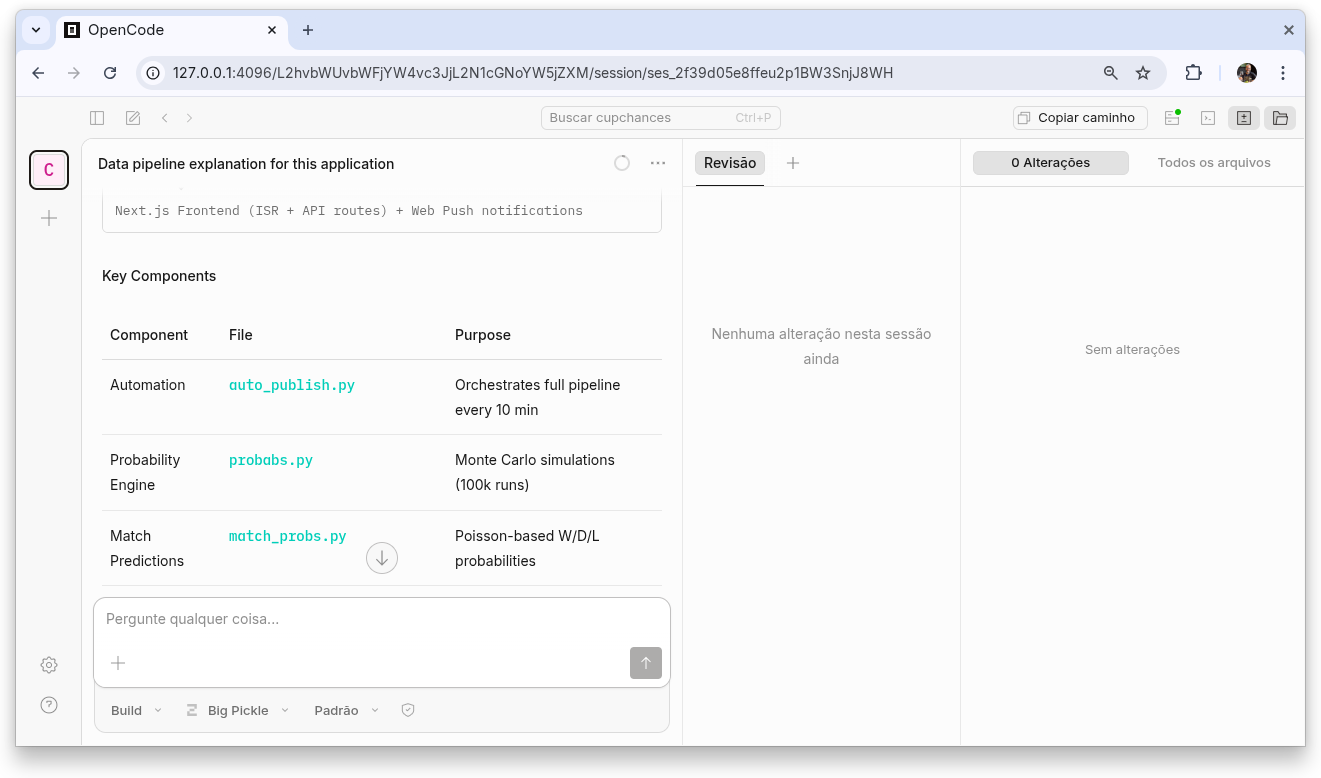The height and width of the screenshot is (778, 1321).
Task: Open the Big Pickle model dropdown
Action: pyautogui.click(x=238, y=710)
